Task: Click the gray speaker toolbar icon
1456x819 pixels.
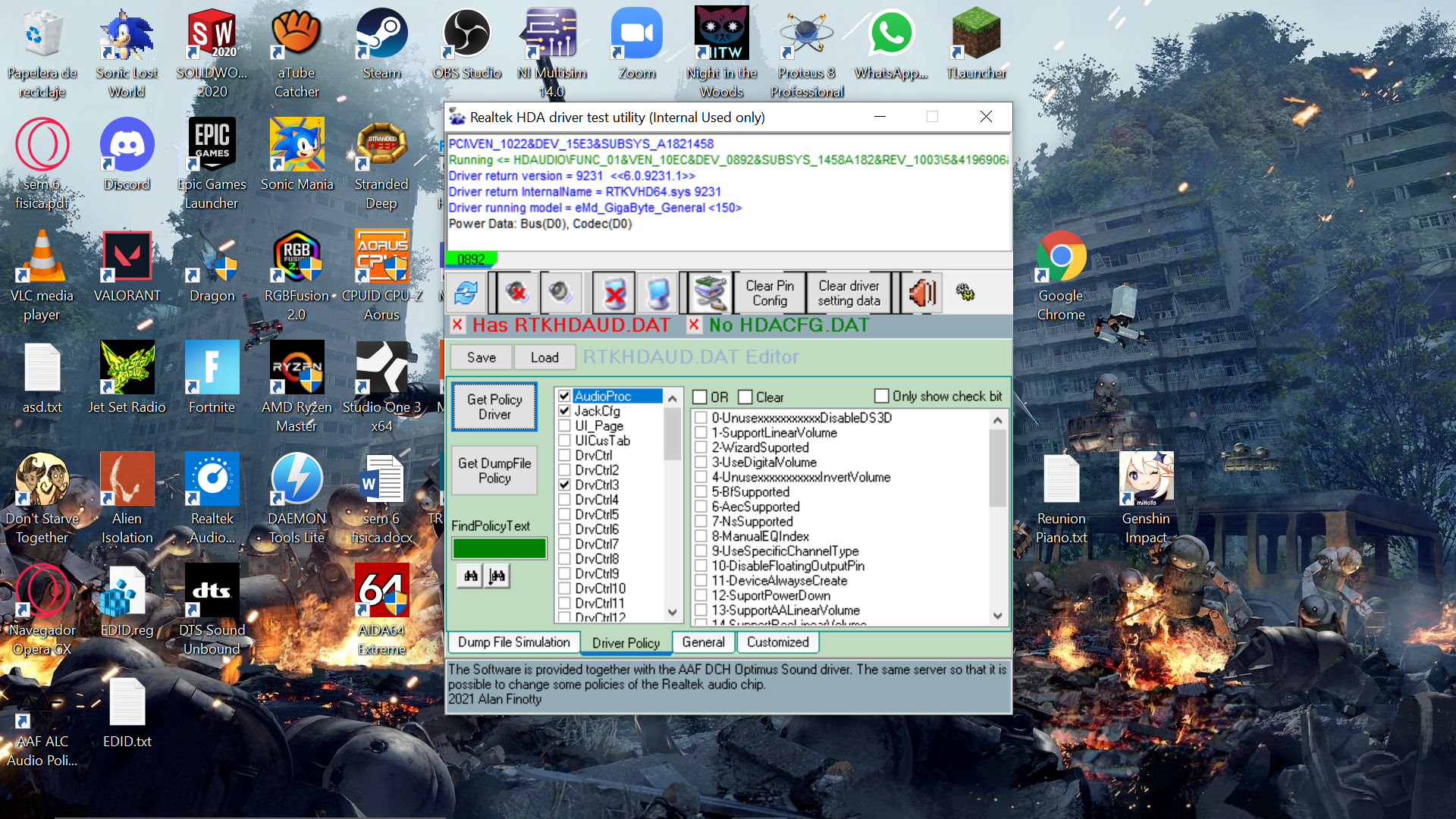Action: [560, 293]
